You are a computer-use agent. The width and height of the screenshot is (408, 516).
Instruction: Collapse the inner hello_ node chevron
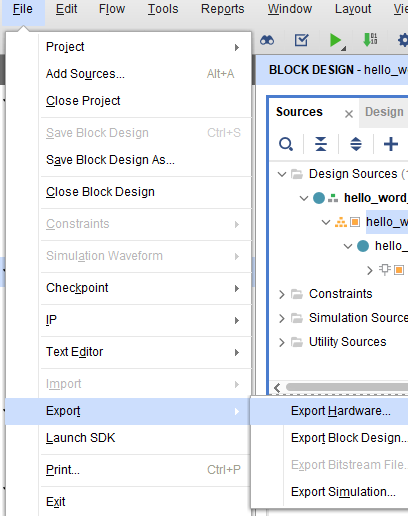point(348,246)
